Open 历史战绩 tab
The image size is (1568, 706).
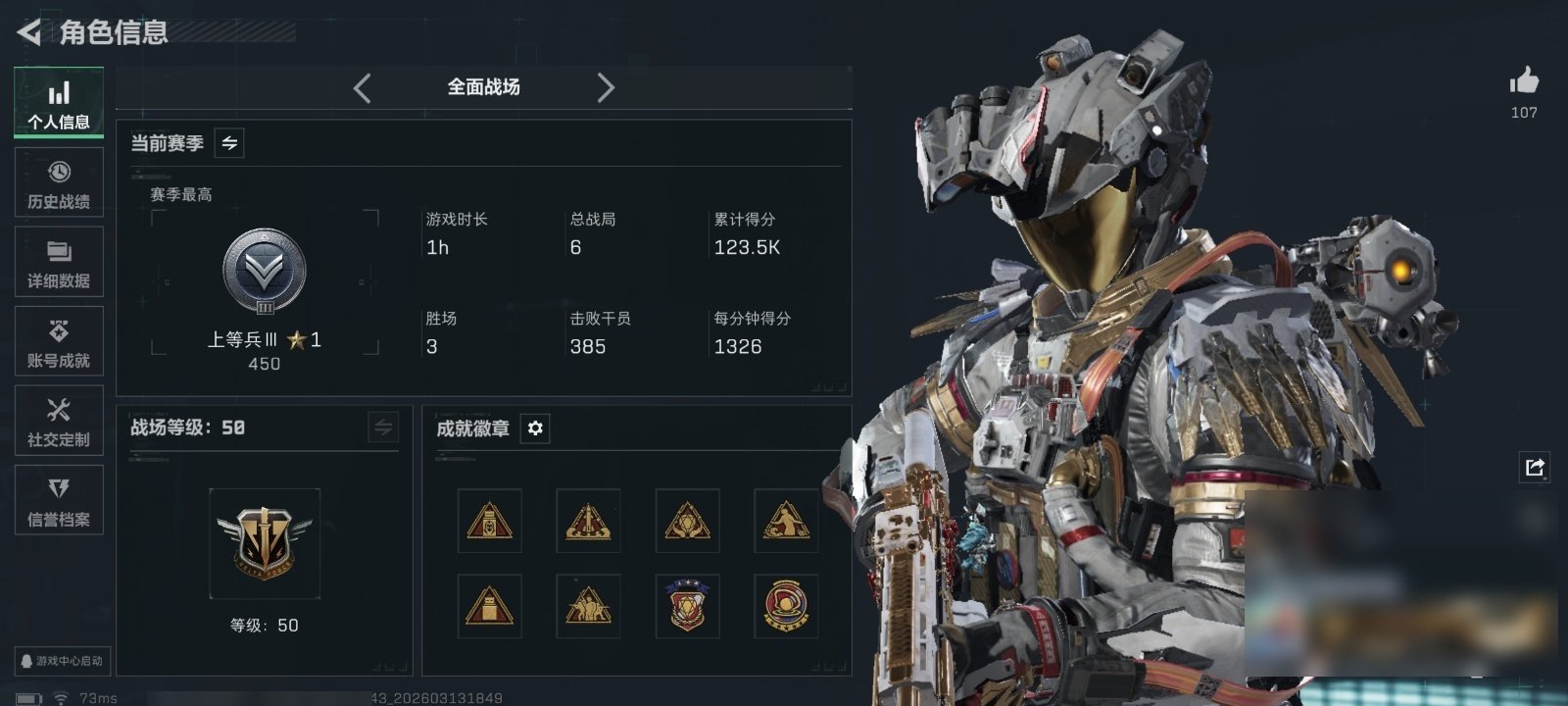(59, 182)
